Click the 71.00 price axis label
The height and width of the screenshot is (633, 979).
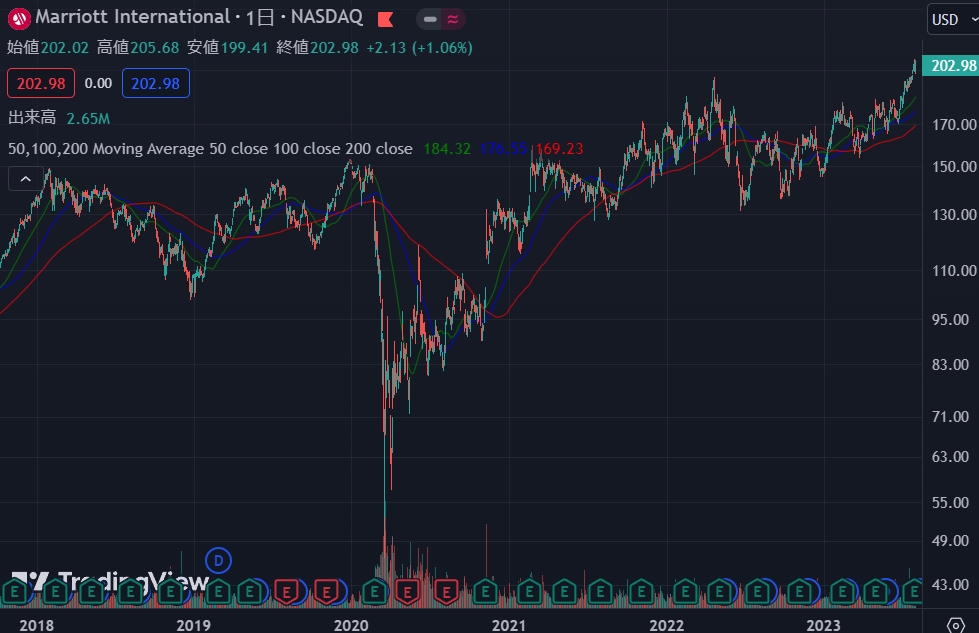(x=950, y=417)
